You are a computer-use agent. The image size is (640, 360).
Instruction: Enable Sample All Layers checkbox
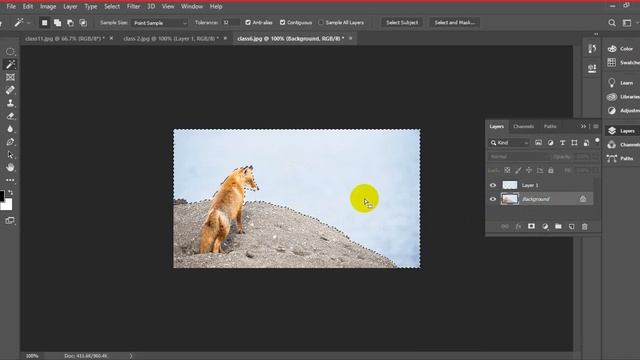[x=321, y=22]
